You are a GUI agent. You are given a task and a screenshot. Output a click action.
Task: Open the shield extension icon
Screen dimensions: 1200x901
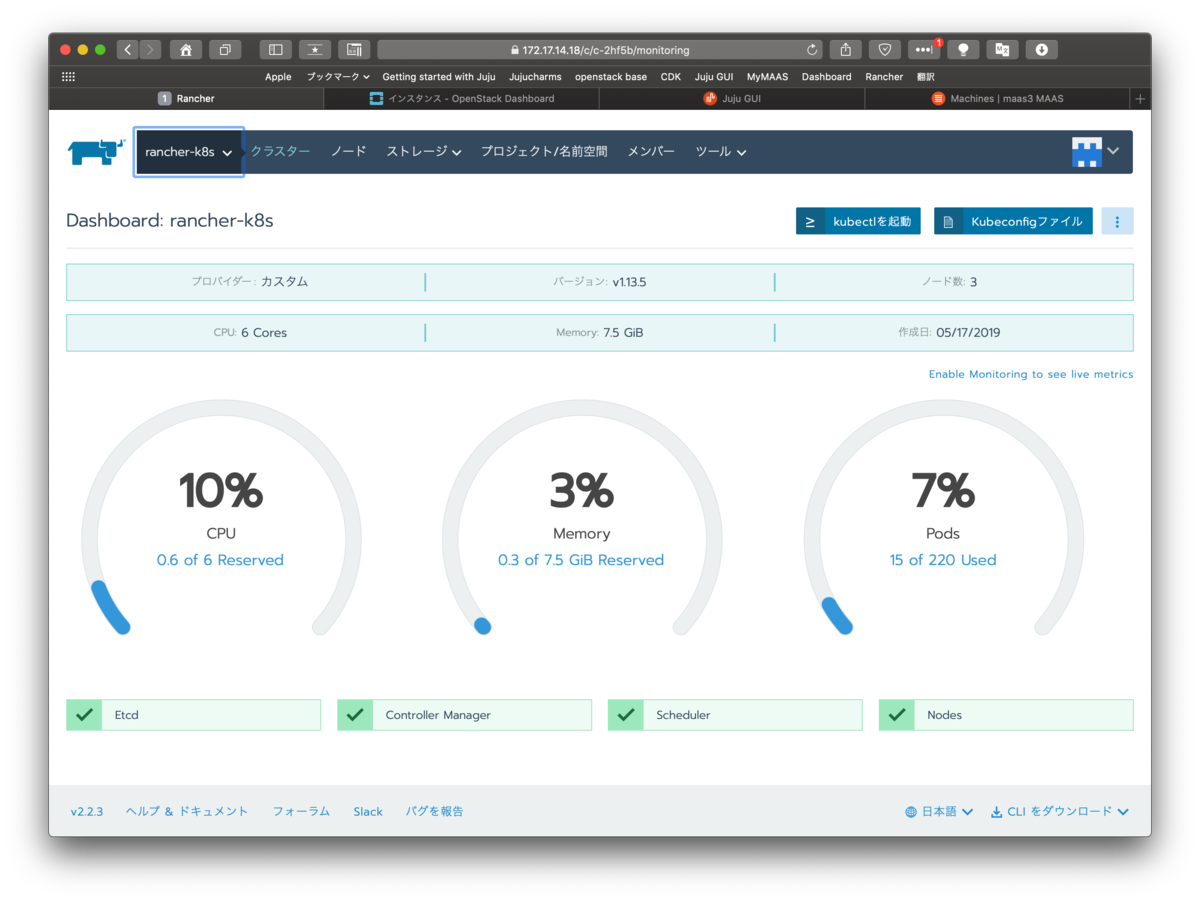click(x=885, y=49)
